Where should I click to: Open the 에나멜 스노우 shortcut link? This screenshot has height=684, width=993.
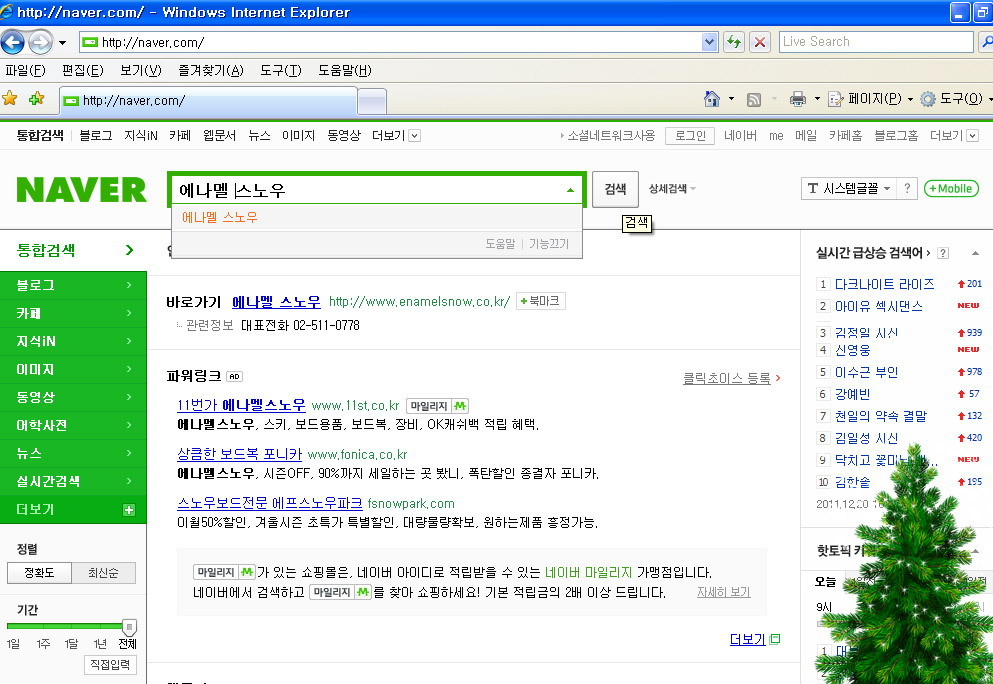coord(276,302)
